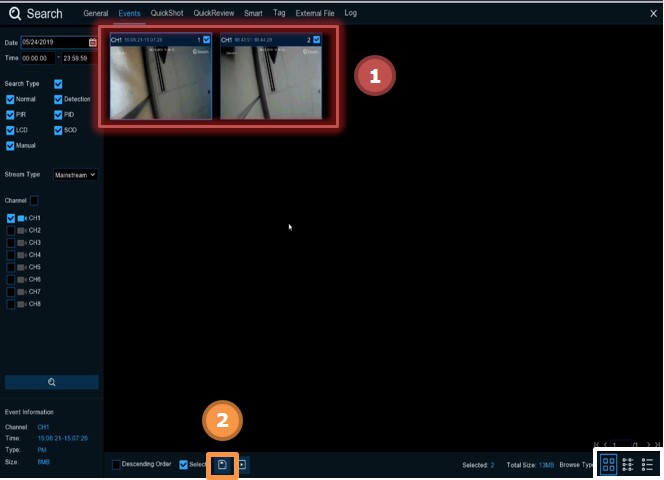Open the Stream Type Mainstream dropdown

(x=75, y=174)
